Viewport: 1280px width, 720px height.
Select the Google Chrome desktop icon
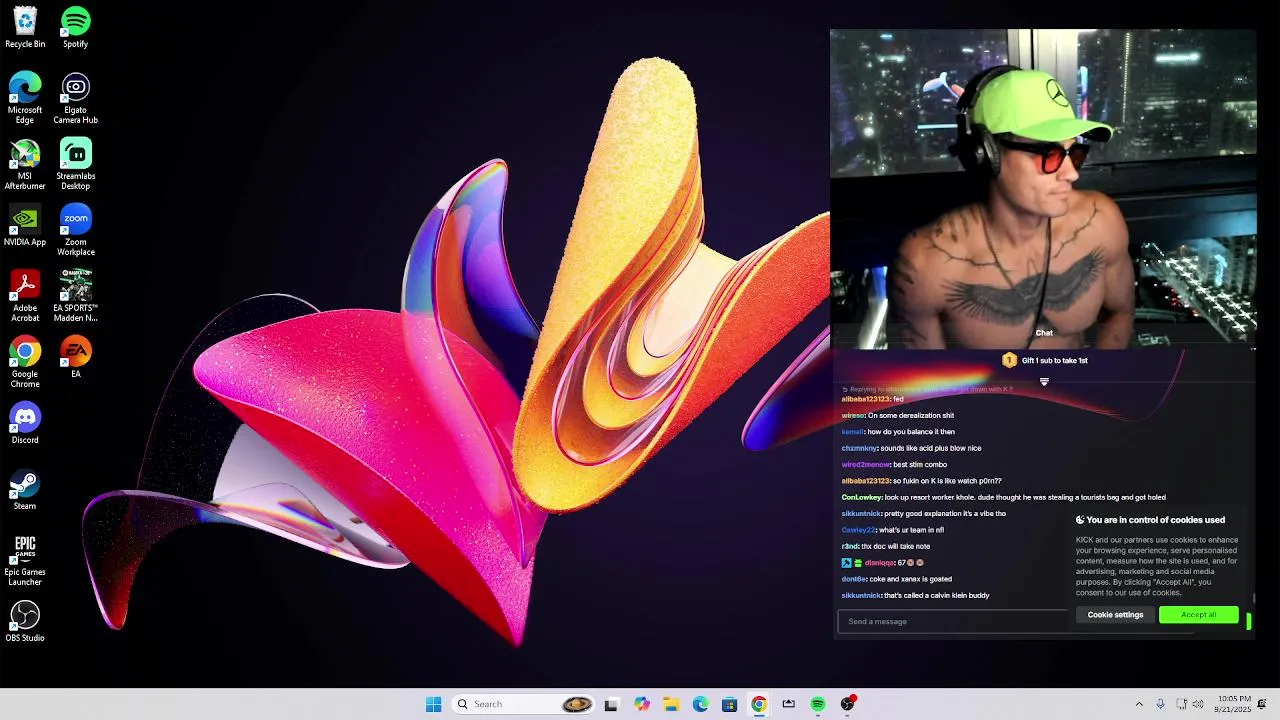click(x=25, y=362)
